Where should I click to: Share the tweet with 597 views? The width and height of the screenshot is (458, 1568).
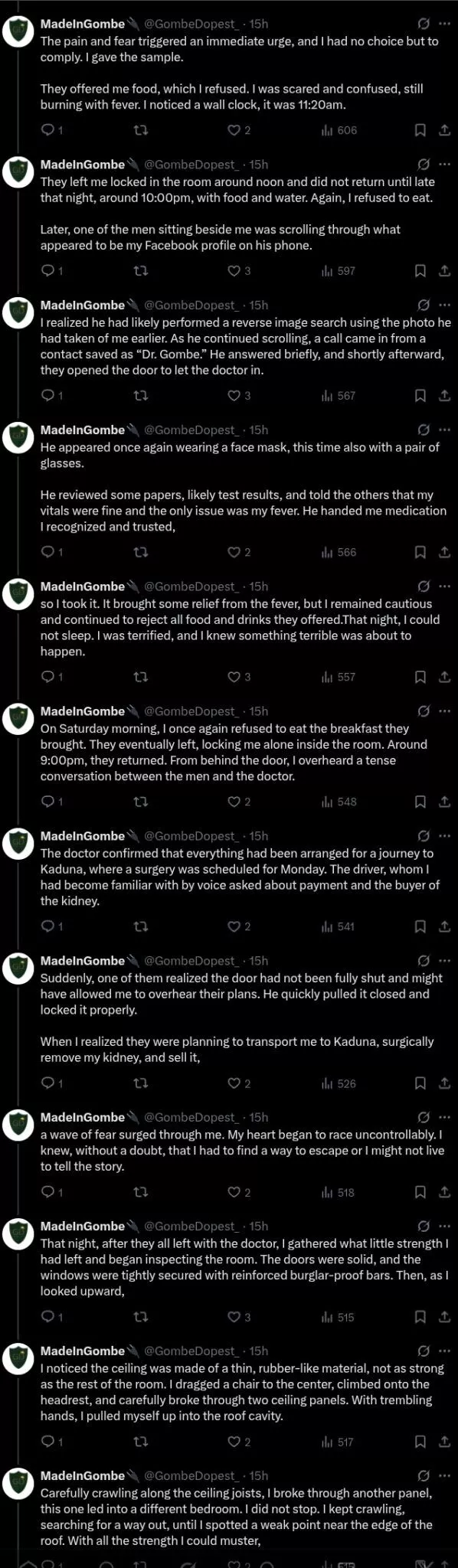444,270
